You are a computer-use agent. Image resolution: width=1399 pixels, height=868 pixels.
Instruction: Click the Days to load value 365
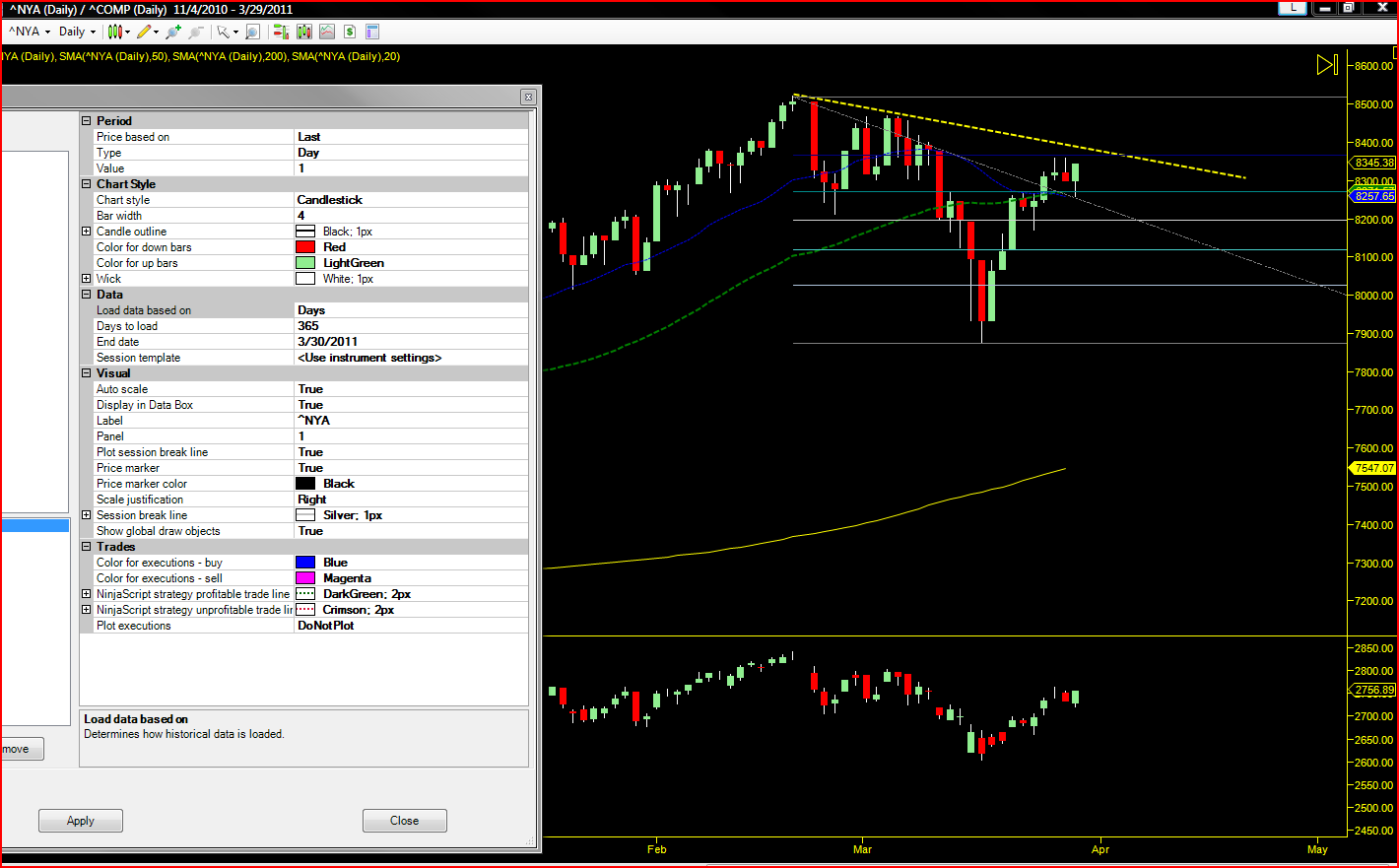412,326
